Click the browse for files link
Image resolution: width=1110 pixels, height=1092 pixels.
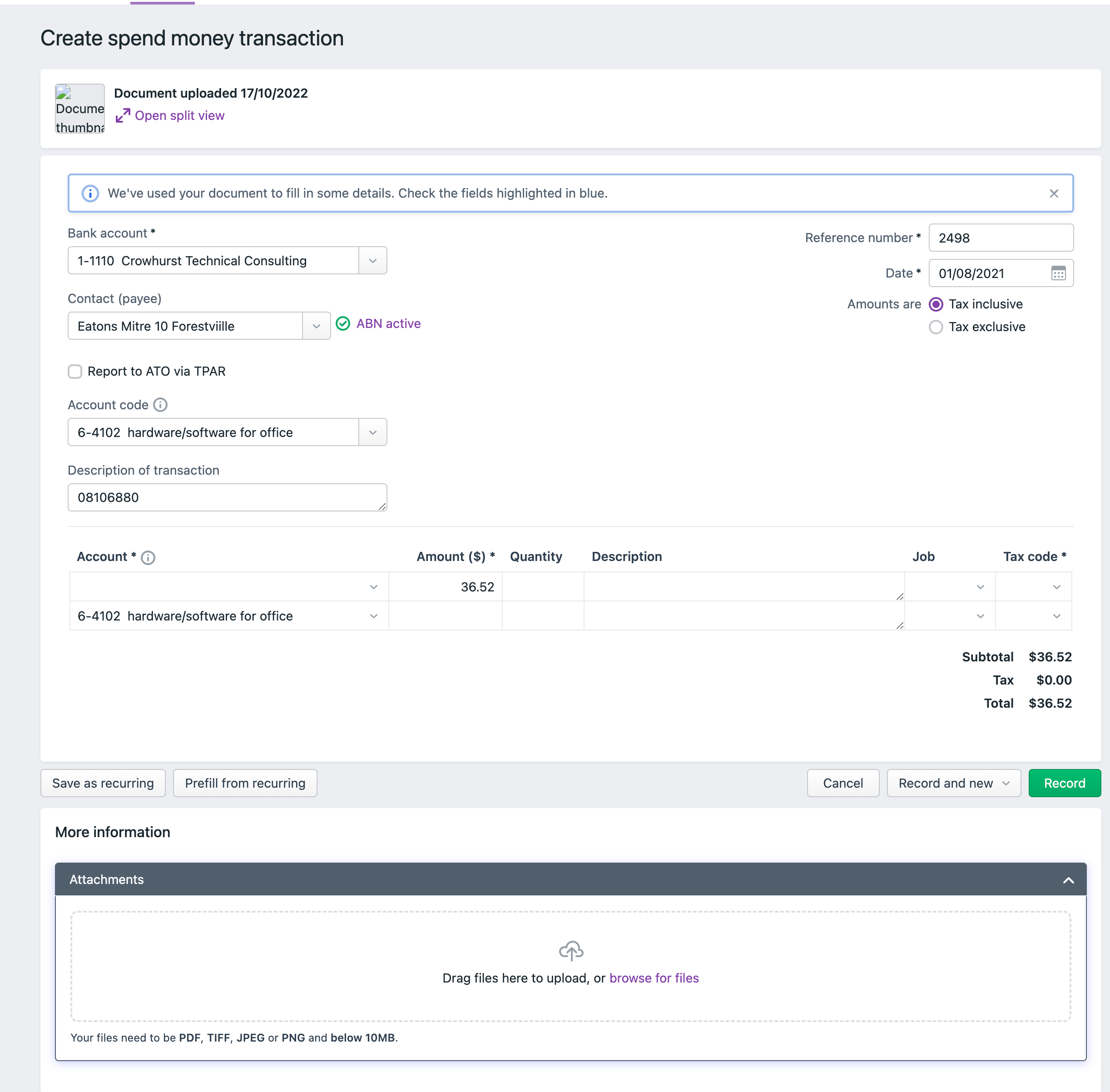click(654, 978)
